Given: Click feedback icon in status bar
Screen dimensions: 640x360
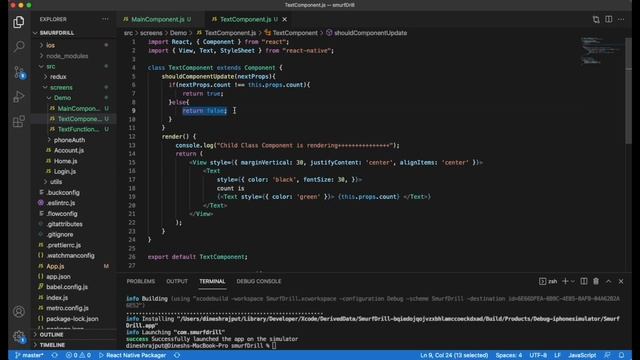Looking at the screenshot, I should pos(608,355).
